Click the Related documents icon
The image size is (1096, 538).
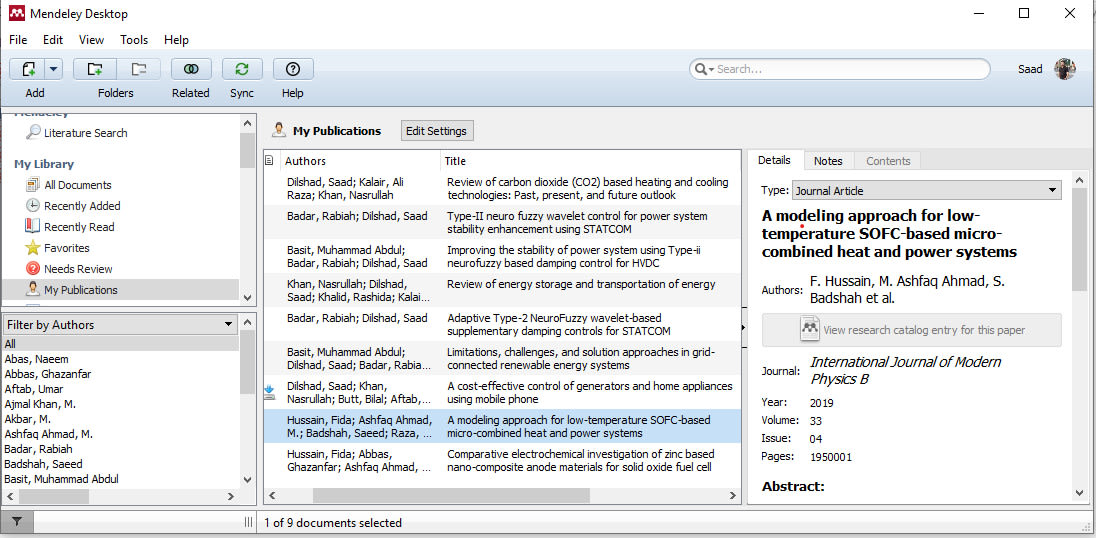tap(191, 69)
